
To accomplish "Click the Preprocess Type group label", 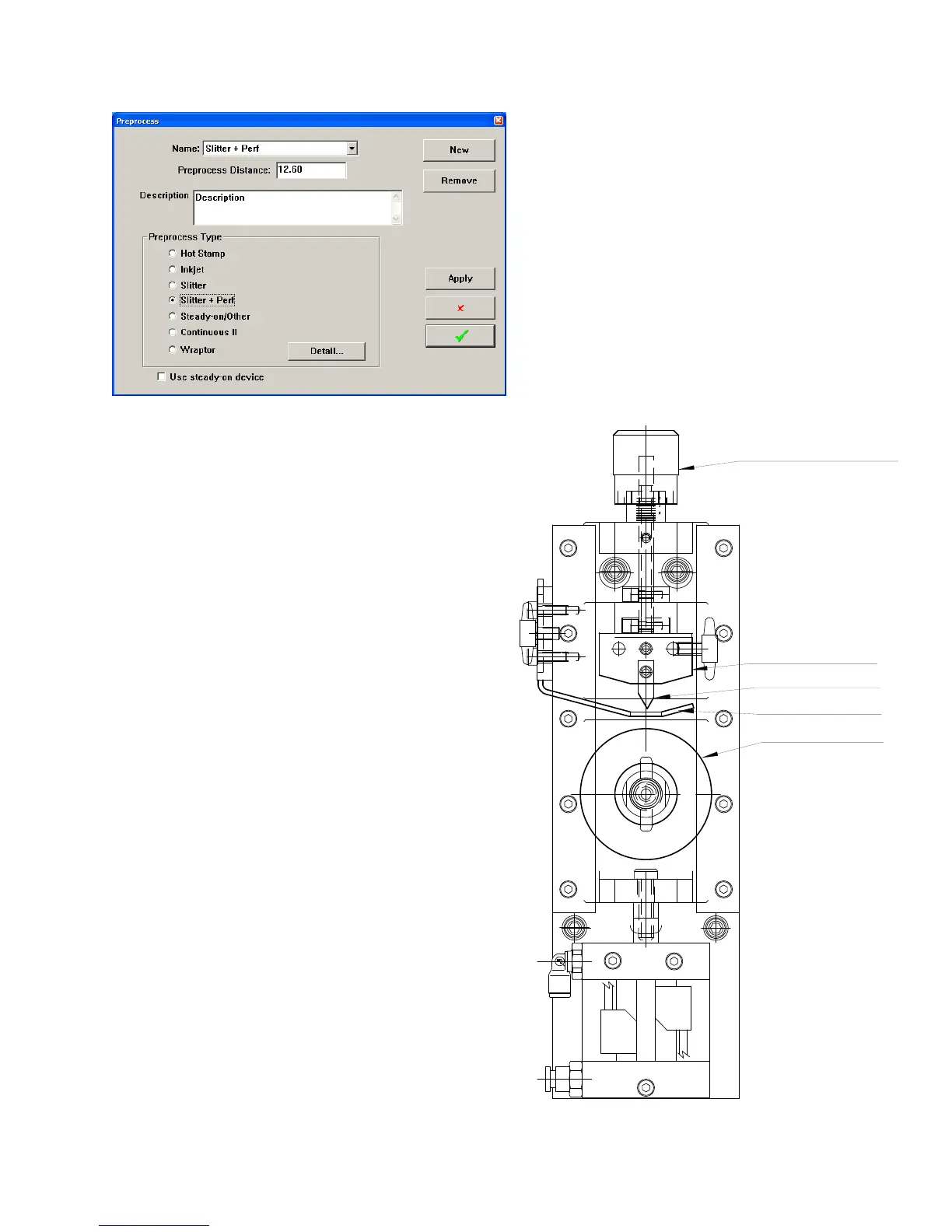I will pyautogui.click(x=185, y=237).
